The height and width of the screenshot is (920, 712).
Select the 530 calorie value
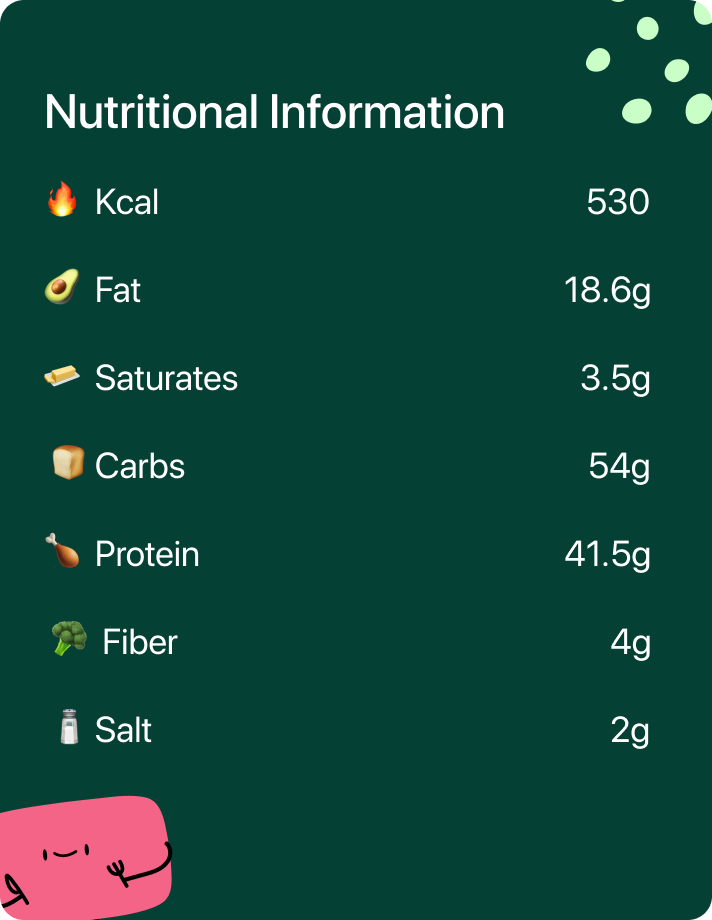618,202
